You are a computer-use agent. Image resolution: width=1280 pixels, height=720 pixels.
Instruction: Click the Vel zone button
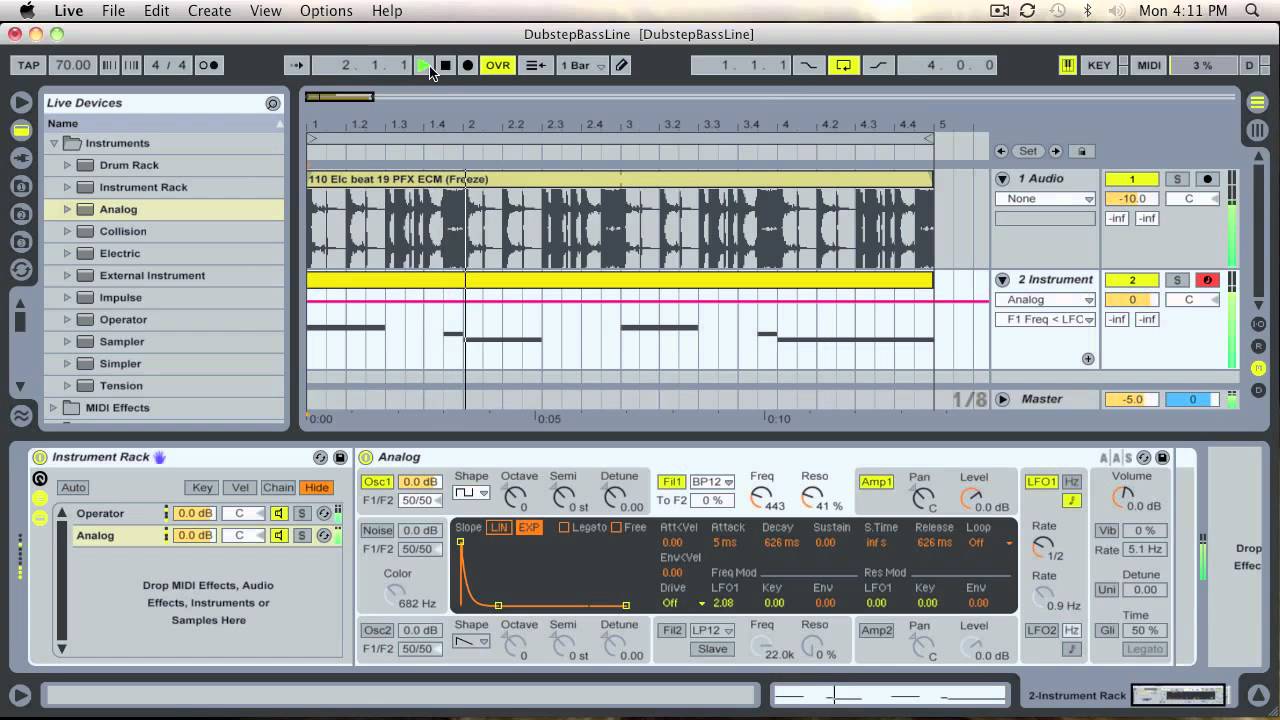pos(240,488)
